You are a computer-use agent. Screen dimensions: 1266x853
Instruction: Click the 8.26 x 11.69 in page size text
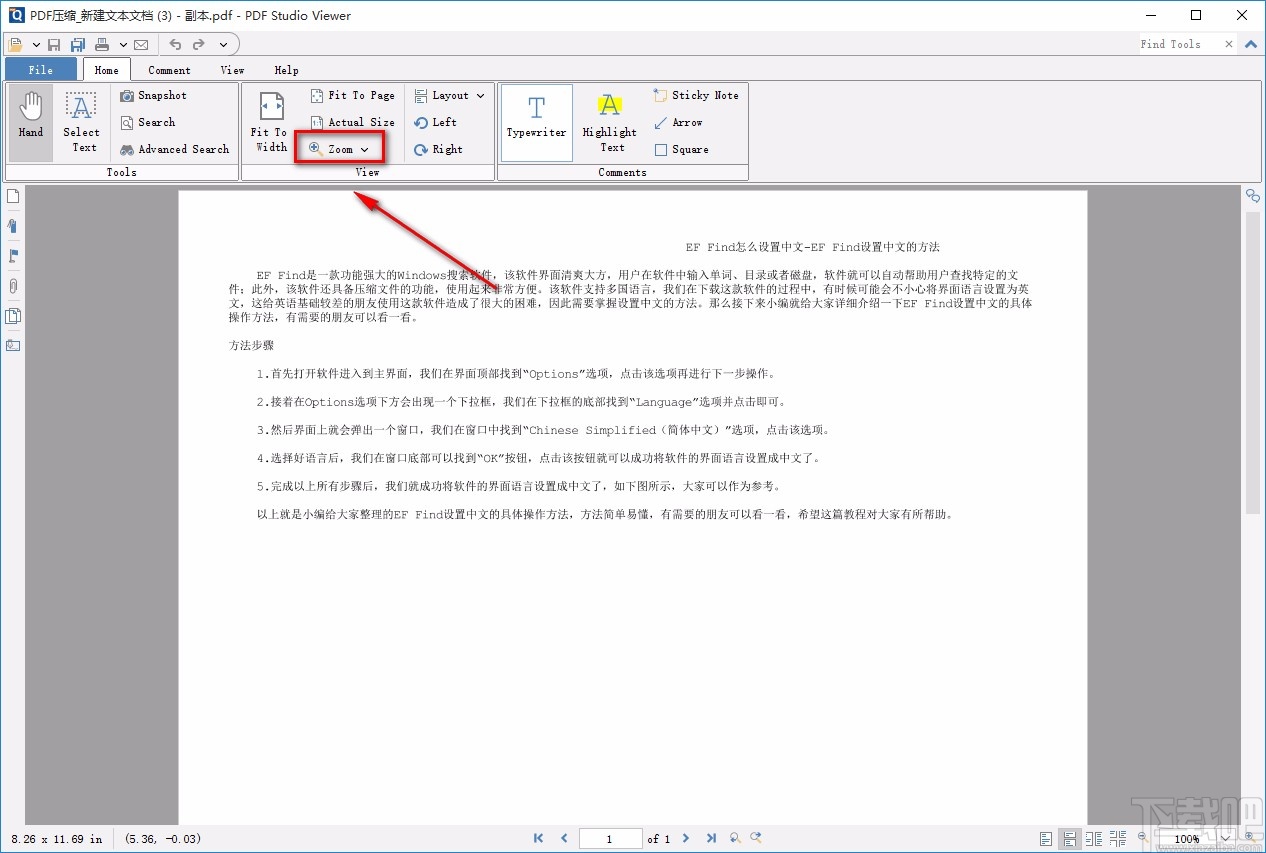coord(57,839)
